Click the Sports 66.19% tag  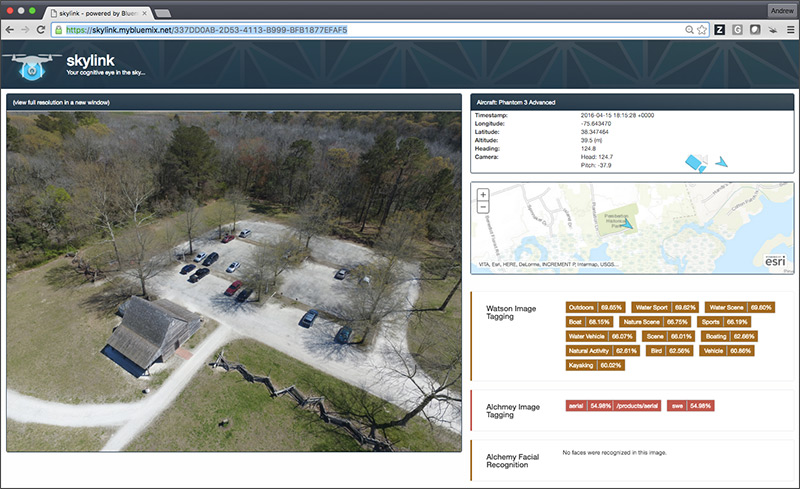click(723, 322)
